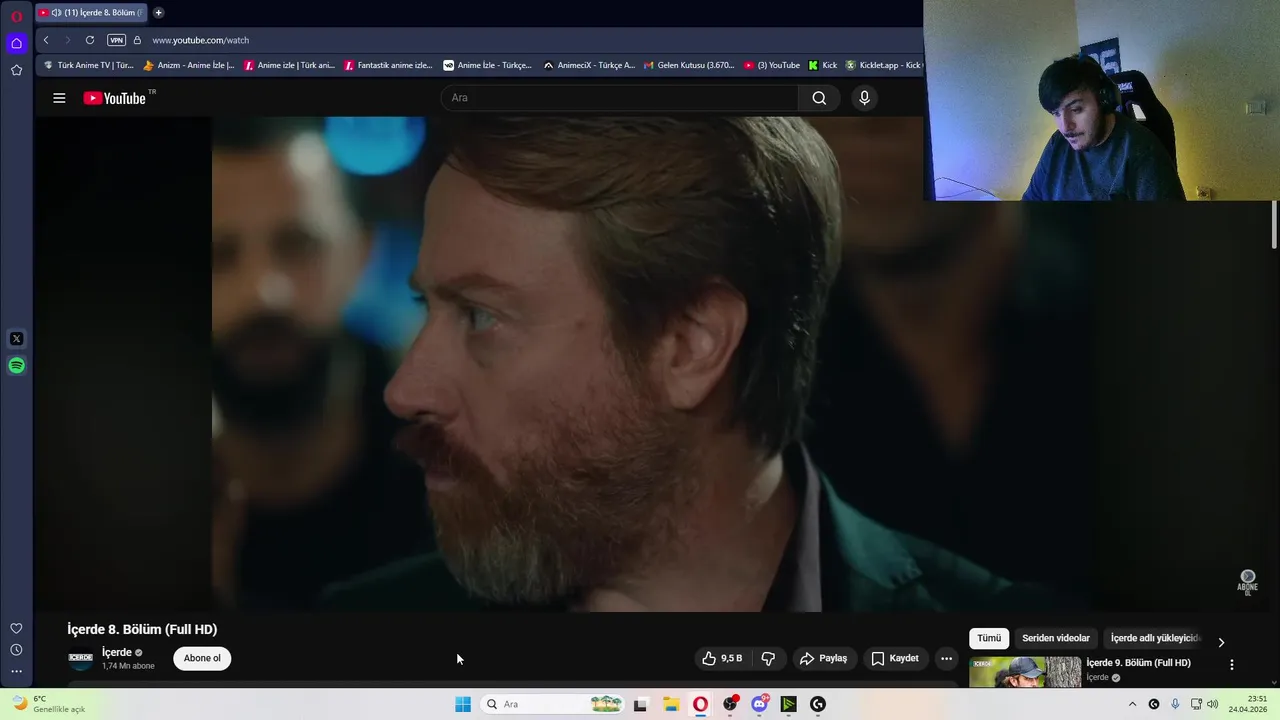The height and width of the screenshot is (720, 1280).
Task: Go to YouTube home via logo
Action: pyautogui.click(x=115, y=98)
